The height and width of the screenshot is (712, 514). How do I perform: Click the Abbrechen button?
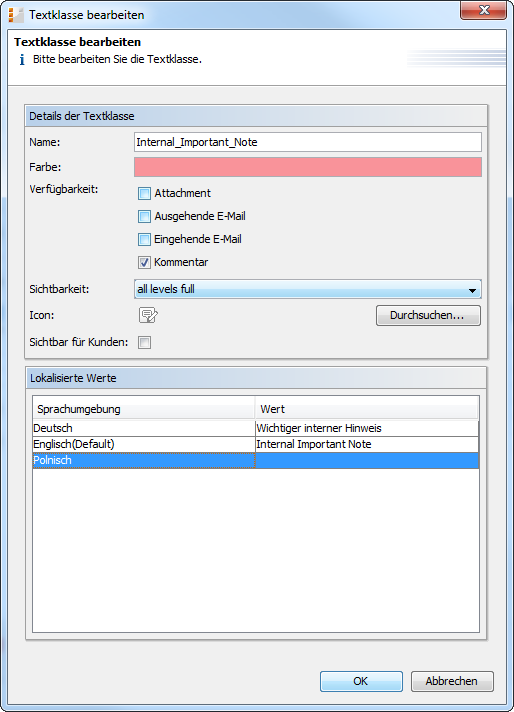[x=452, y=681]
